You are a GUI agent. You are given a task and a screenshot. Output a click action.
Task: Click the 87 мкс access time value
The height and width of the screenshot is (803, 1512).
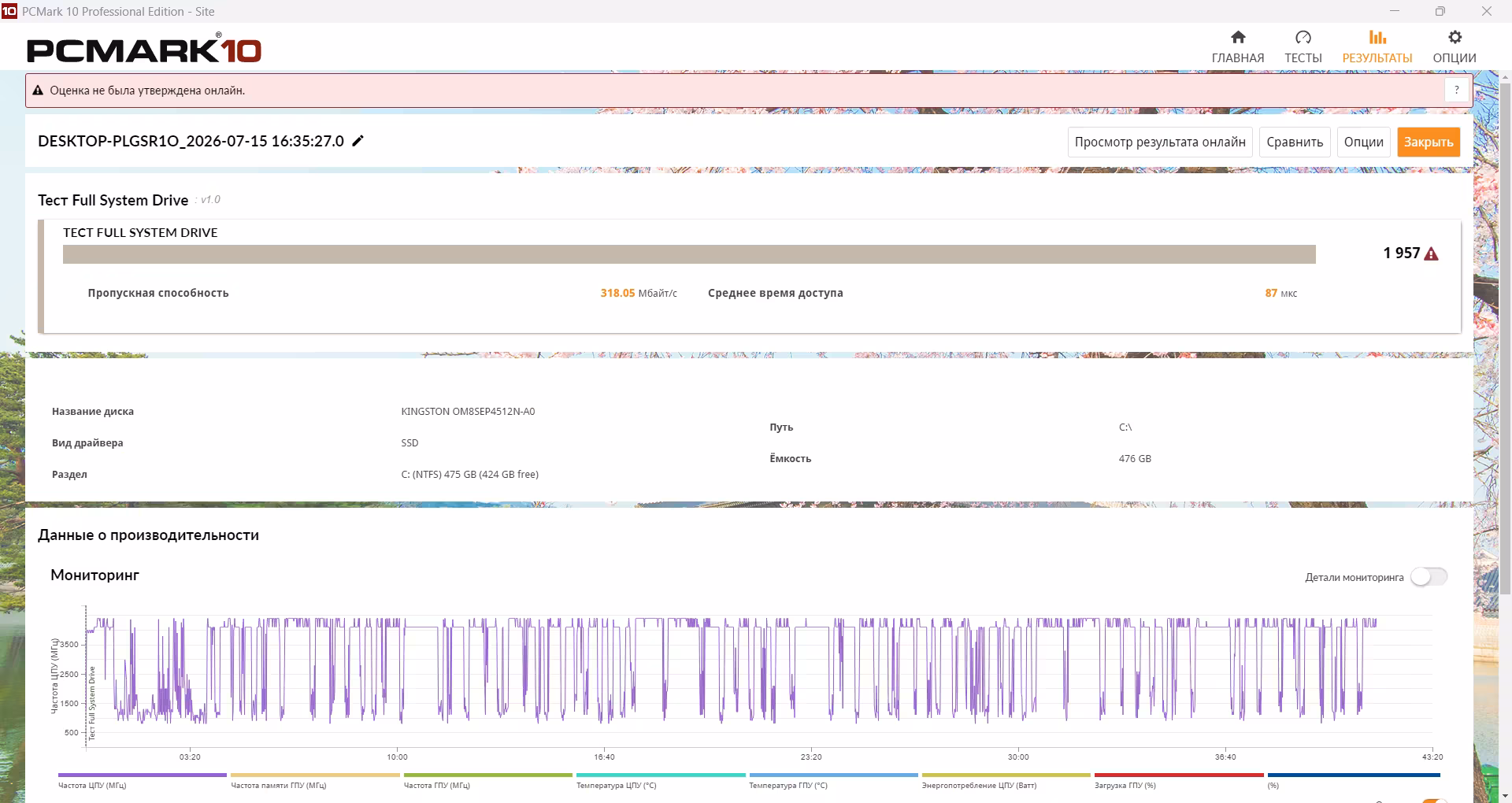1281,293
